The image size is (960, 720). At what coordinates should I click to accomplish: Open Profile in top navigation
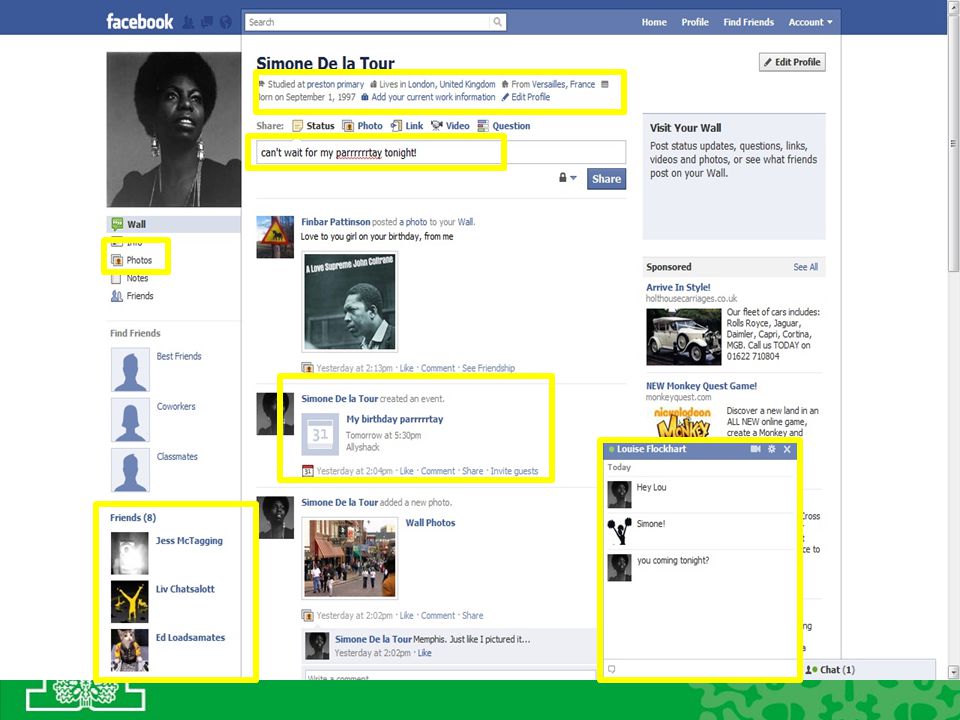[x=695, y=22]
